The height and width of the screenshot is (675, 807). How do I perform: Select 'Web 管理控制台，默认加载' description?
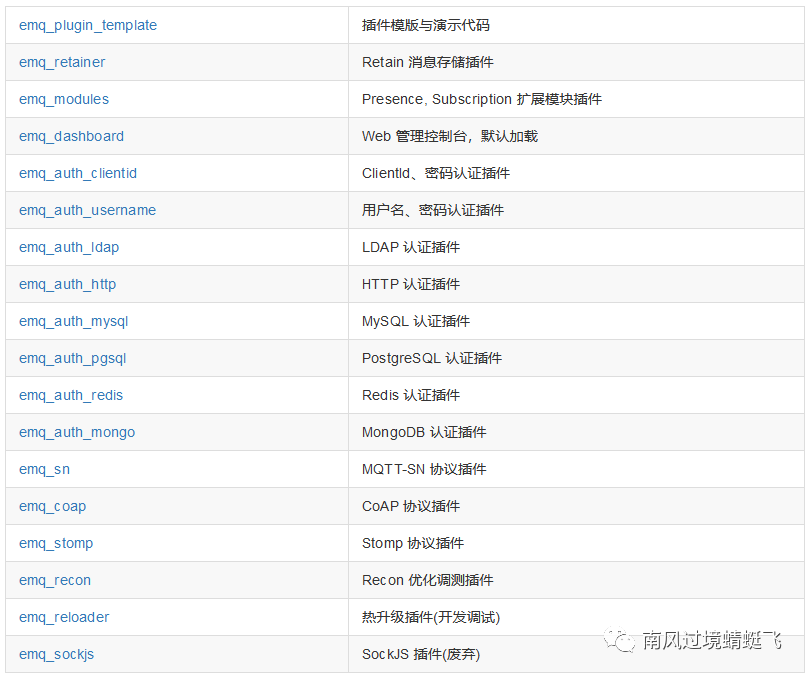[450, 136]
